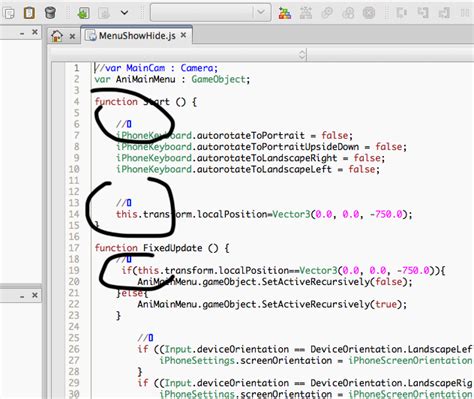Click the greyed Step Out debug icon
Viewport: 474px width, 399px height.
(x=444, y=13)
